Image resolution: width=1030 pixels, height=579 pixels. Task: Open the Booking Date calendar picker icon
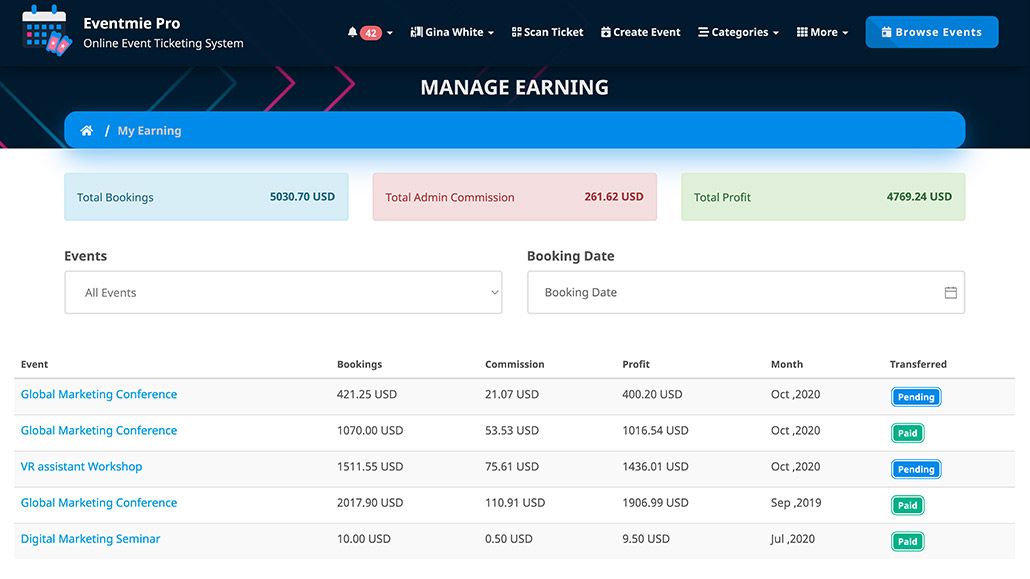pos(950,291)
